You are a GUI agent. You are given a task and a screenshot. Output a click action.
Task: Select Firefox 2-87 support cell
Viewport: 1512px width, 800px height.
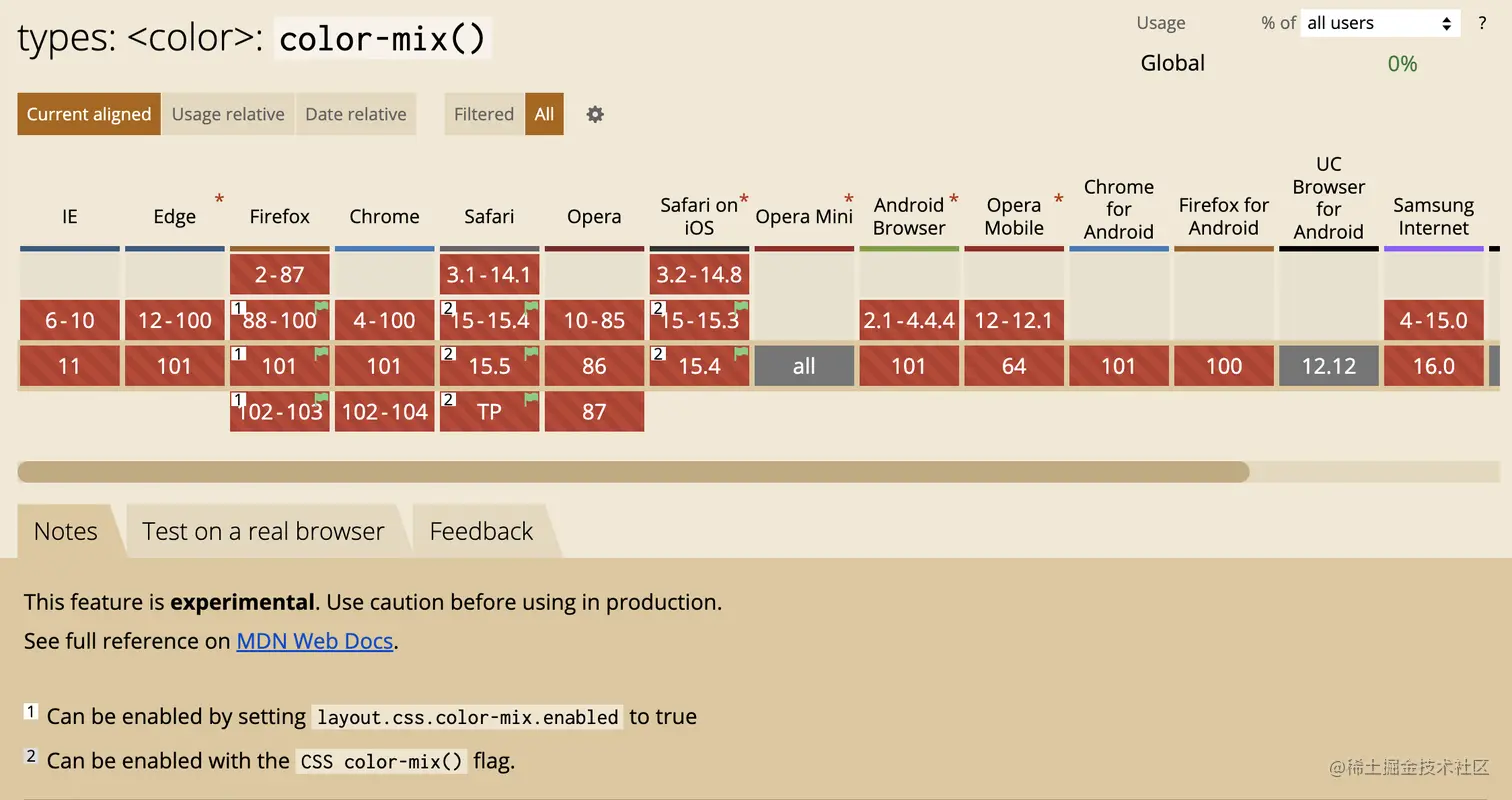tap(279, 274)
